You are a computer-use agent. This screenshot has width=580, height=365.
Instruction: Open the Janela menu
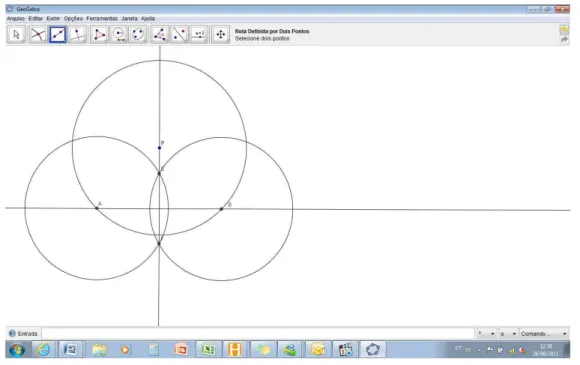(129, 18)
